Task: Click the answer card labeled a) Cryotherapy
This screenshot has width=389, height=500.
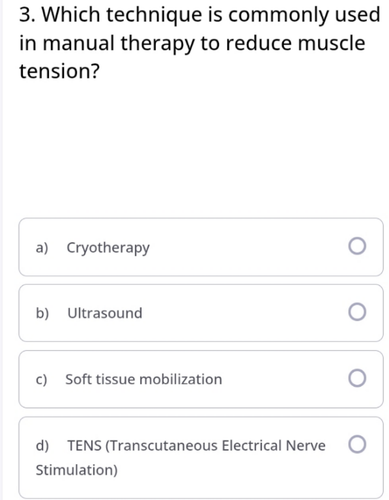Action: pyautogui.click(x=201, y=247)
